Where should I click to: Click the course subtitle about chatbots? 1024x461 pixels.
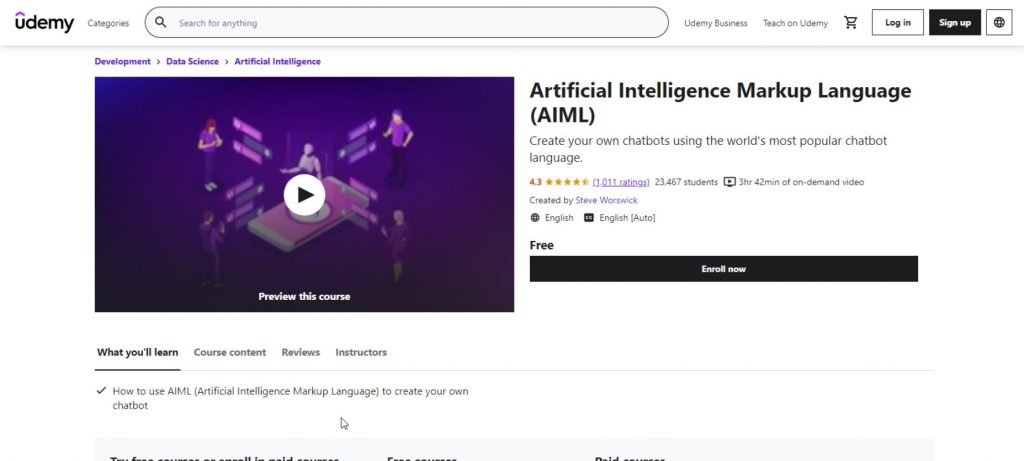708,149
